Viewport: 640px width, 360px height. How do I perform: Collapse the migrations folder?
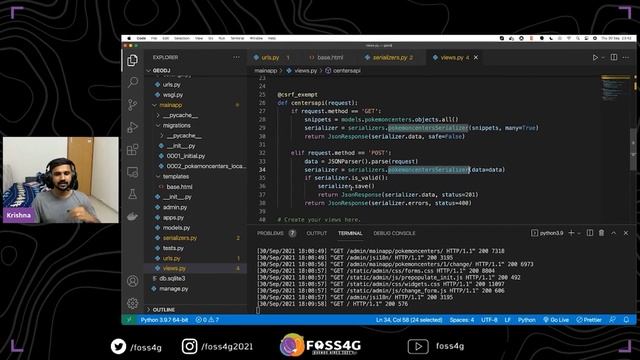pos(176,126)
